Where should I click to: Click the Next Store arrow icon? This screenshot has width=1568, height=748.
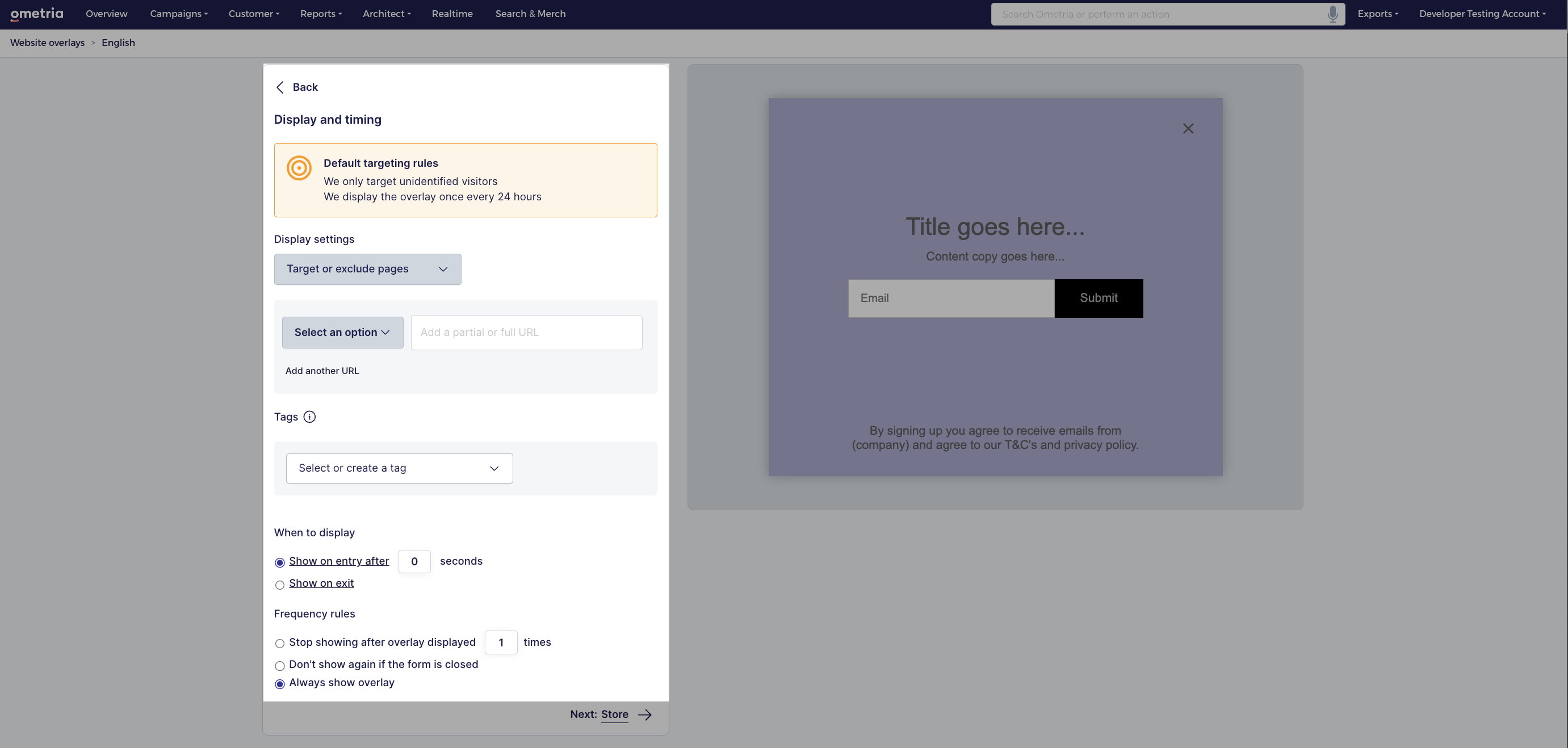click(644, 715)
